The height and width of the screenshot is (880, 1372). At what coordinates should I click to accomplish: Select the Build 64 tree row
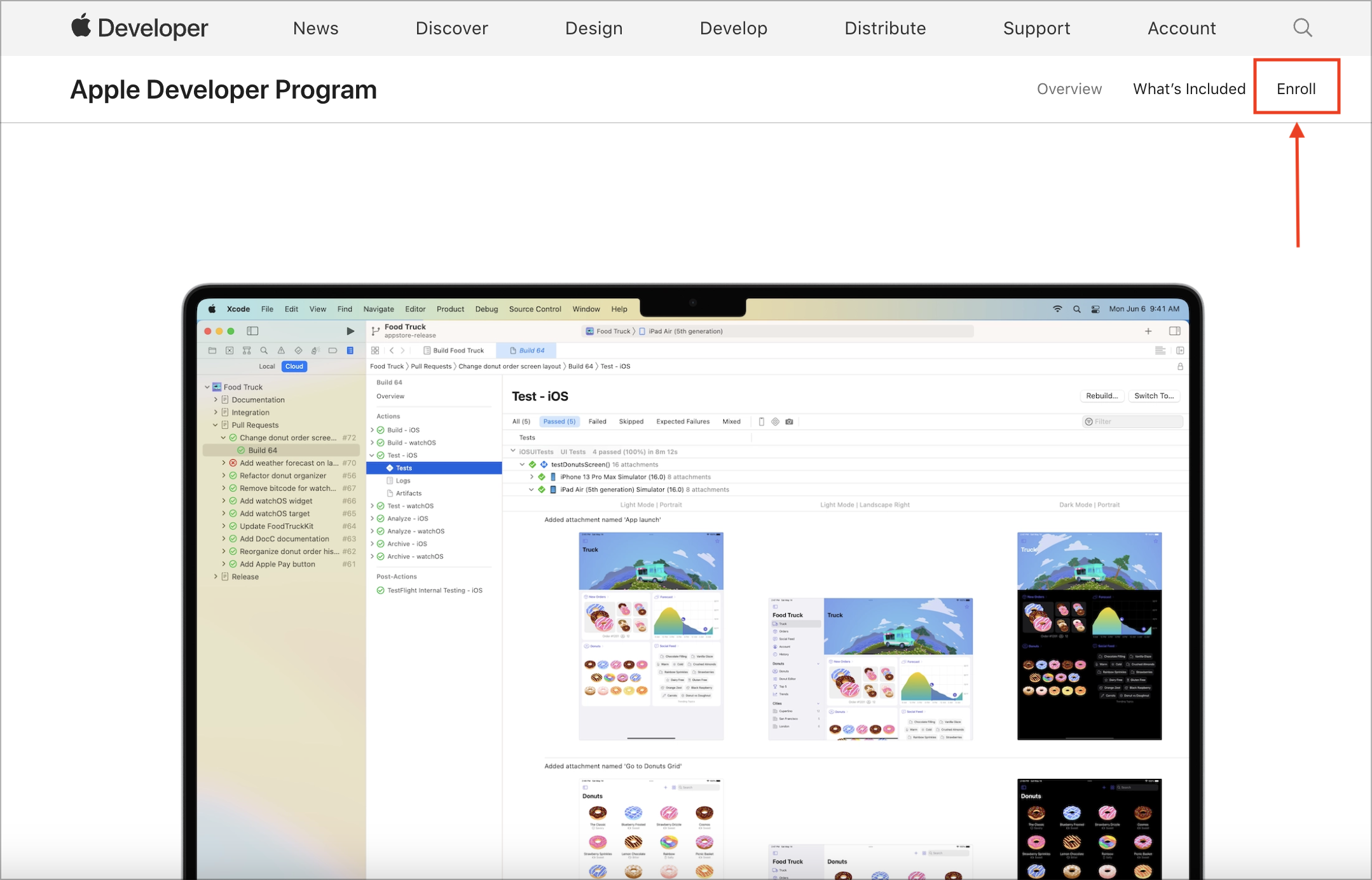[x=281, y=450]
